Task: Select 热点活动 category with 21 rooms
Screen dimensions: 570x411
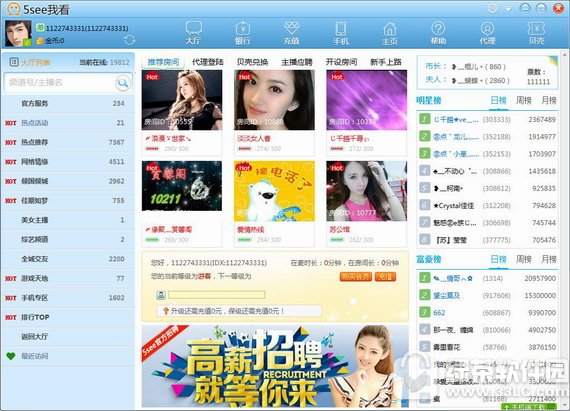Action: click(68, 123)
